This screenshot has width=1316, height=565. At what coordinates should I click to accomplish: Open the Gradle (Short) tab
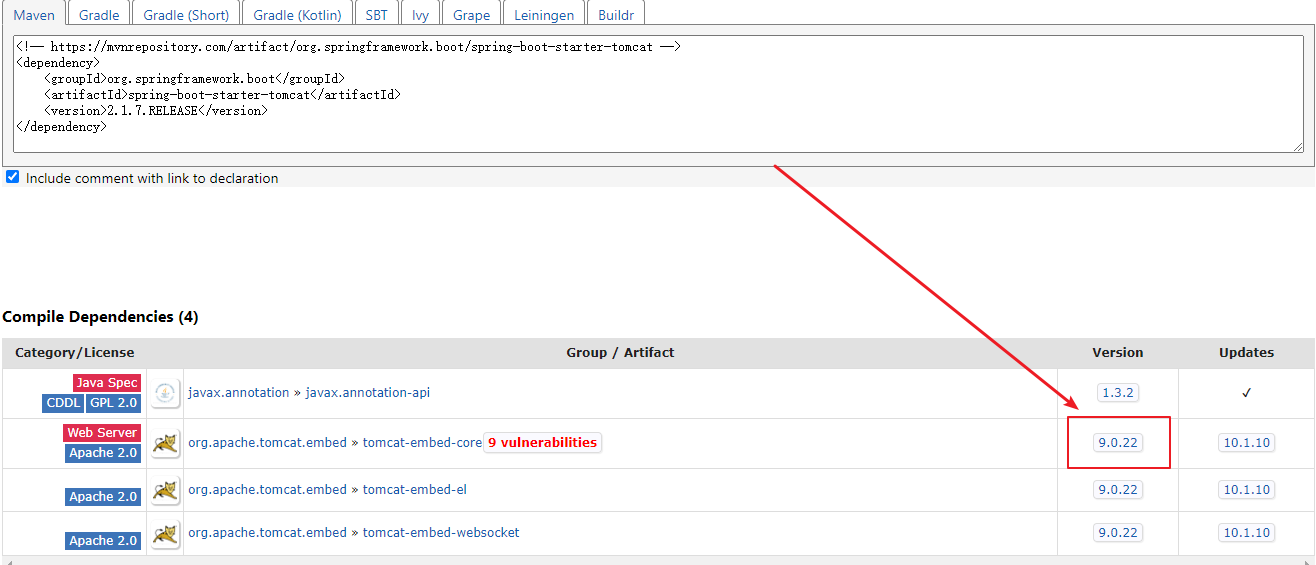[x=186, y=14]
